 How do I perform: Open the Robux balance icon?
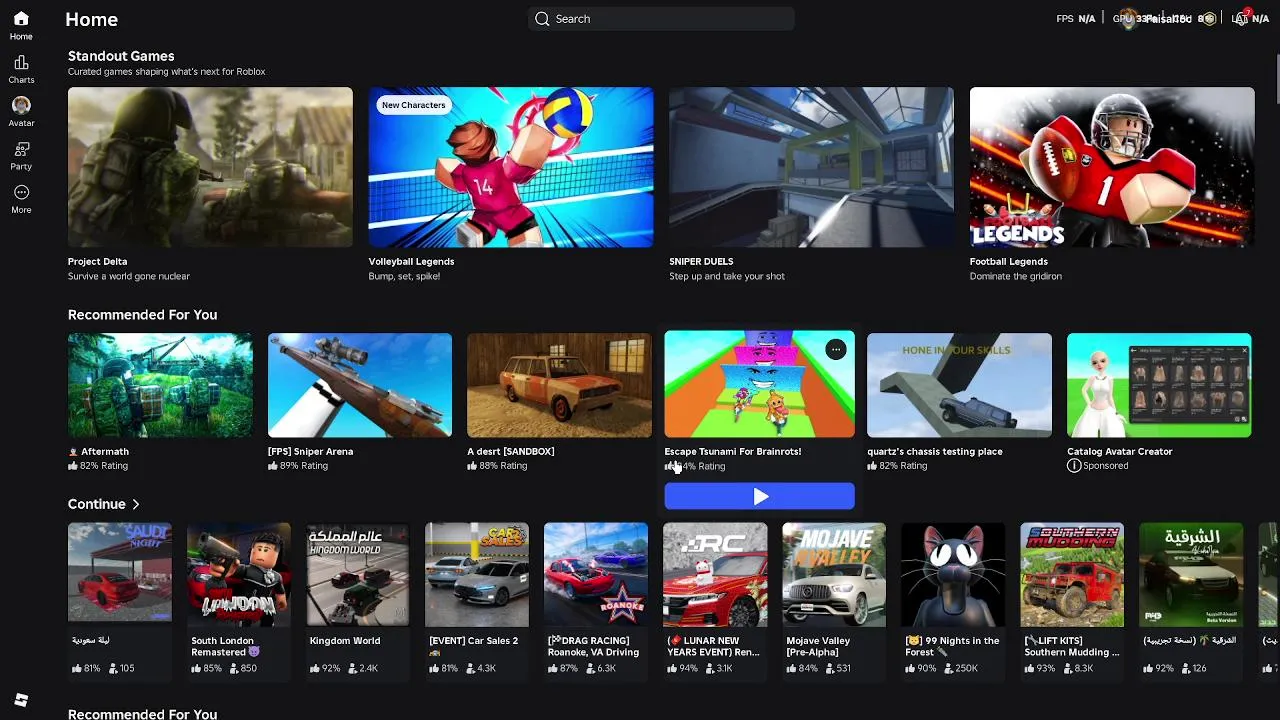tap(1209, 19)
